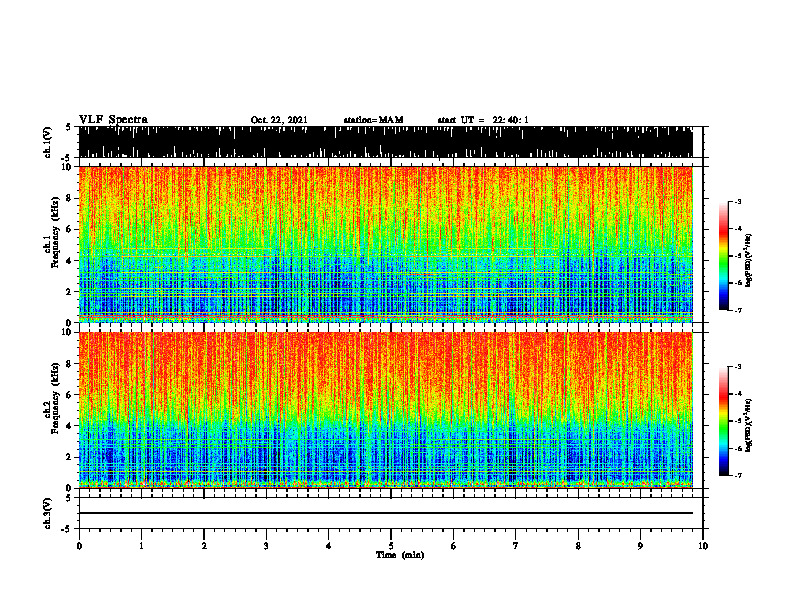
Task: Click the "2" kHz tick on ch.2 axis
Action: click(69, 457)
